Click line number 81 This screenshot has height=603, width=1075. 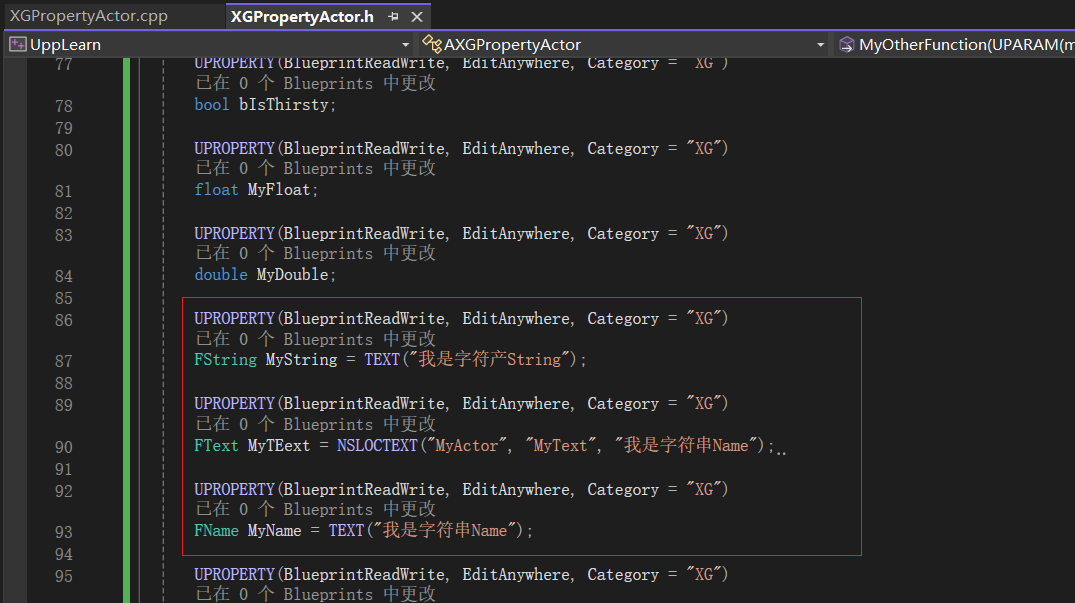click(64, 191)
